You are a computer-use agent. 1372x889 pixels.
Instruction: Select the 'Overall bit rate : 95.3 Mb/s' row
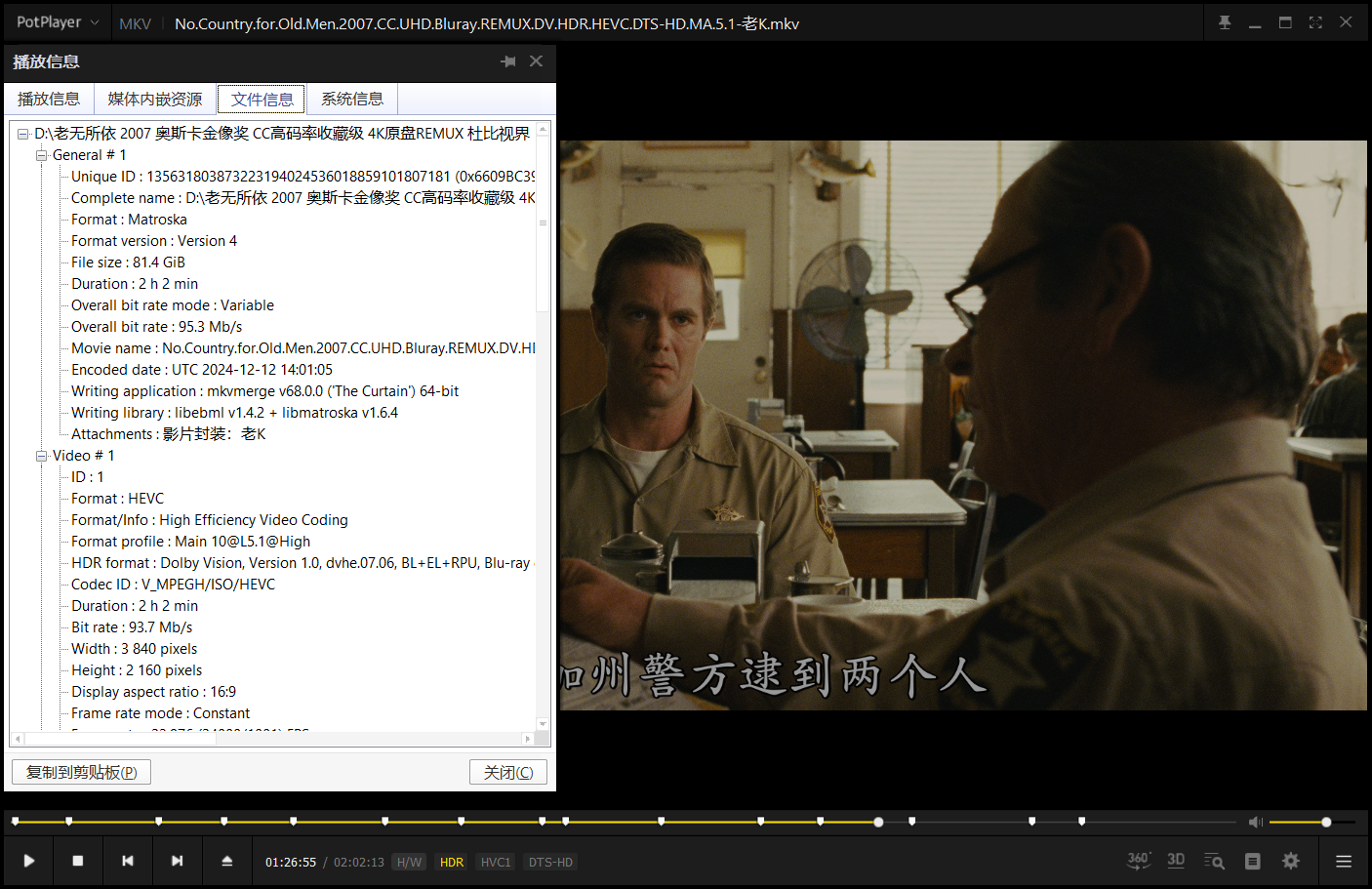coord(156,327)
